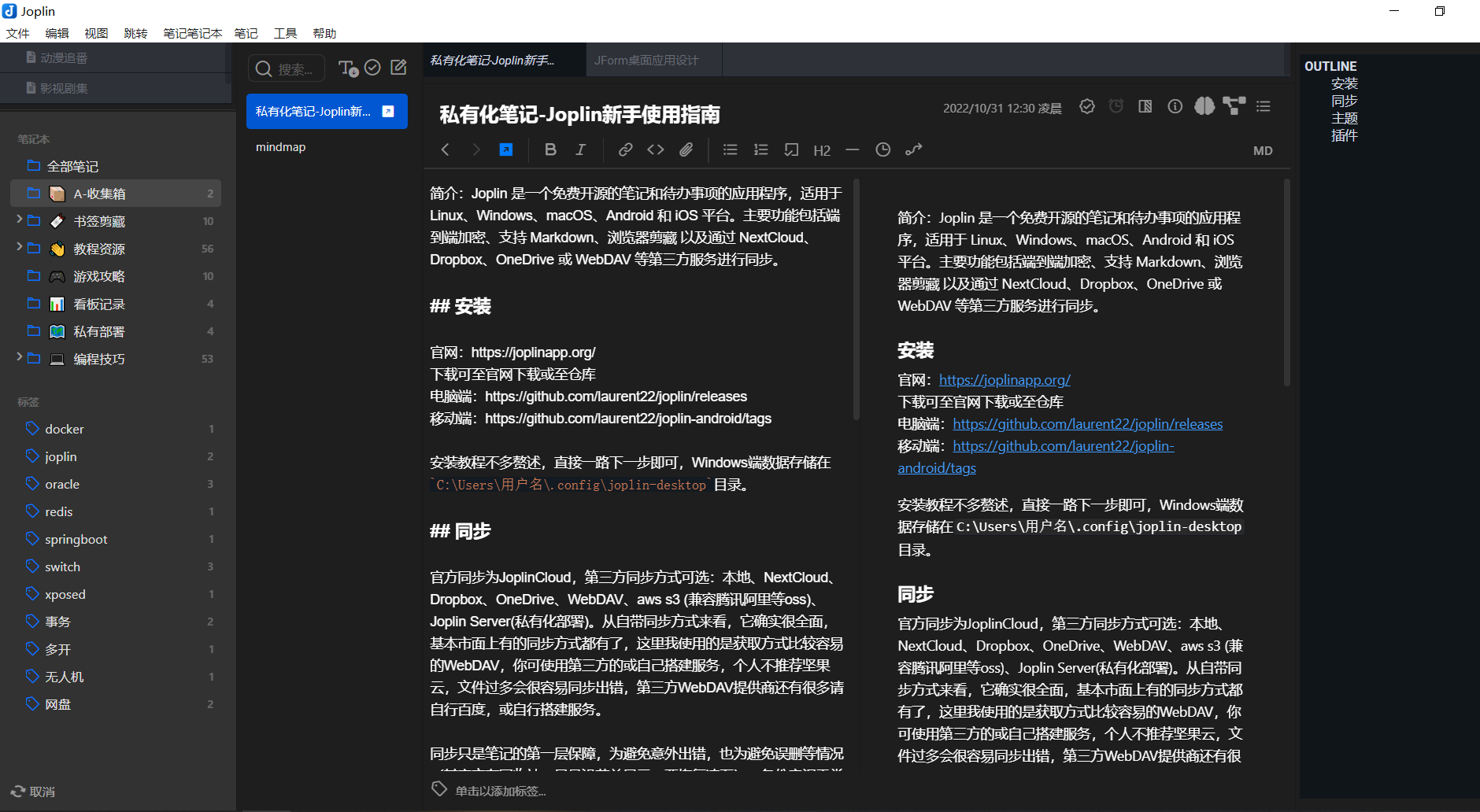Image resolution: width=1480 pixels, height=812 pixels.
Task: Toggle the checkbox list format
Action: click(791, 149)
